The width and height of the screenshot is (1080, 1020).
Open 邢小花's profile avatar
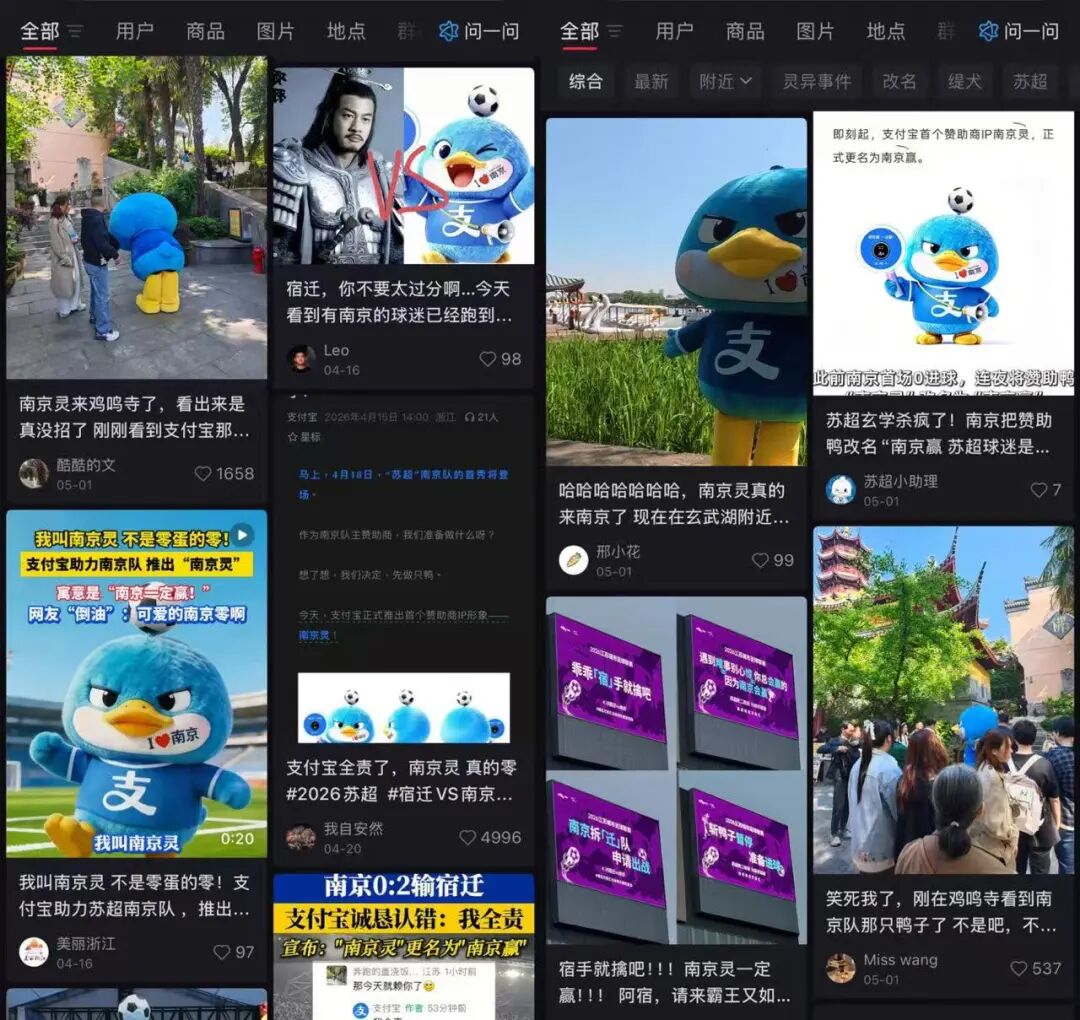coord(574,560)
